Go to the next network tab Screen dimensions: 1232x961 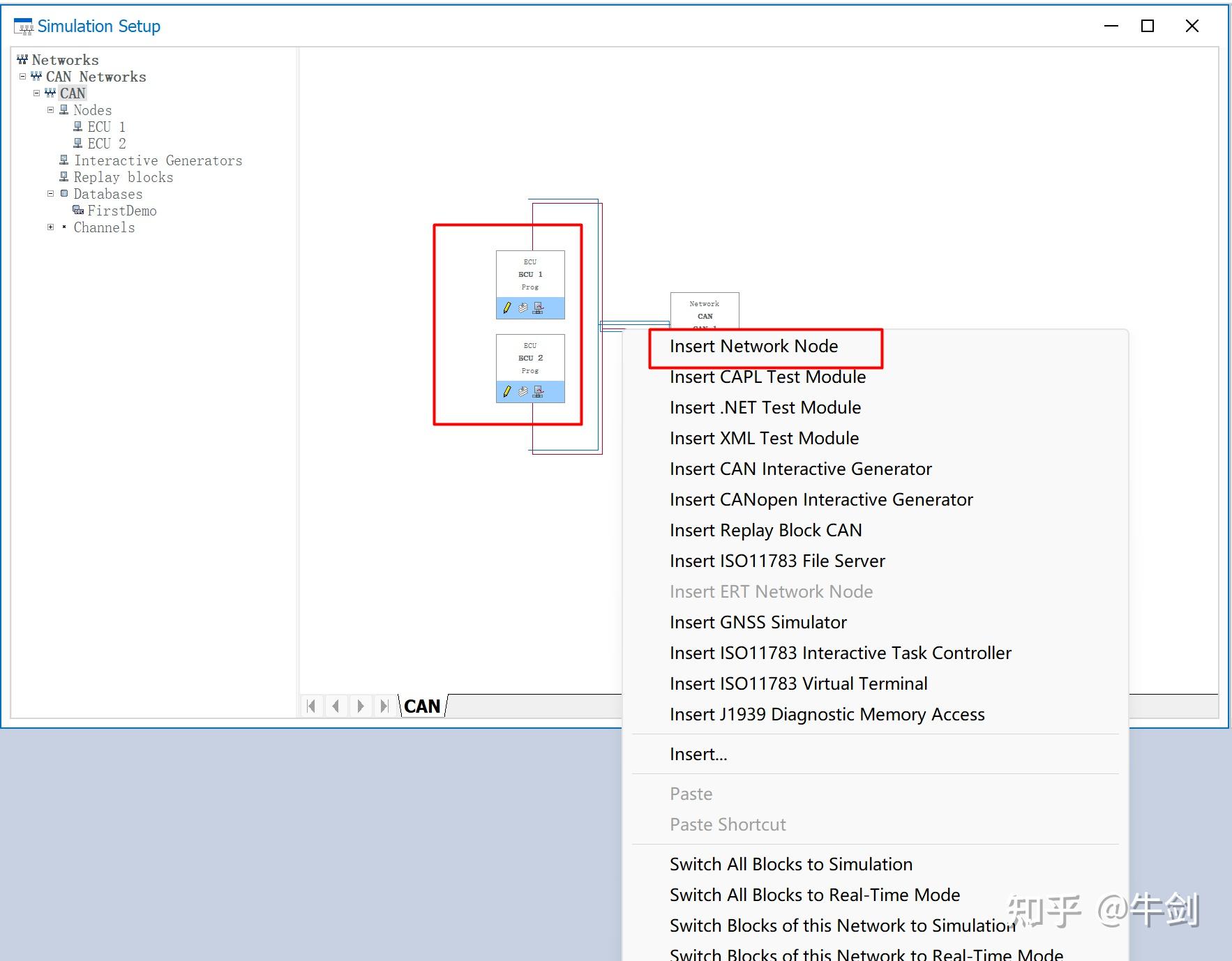coord(360,706)
